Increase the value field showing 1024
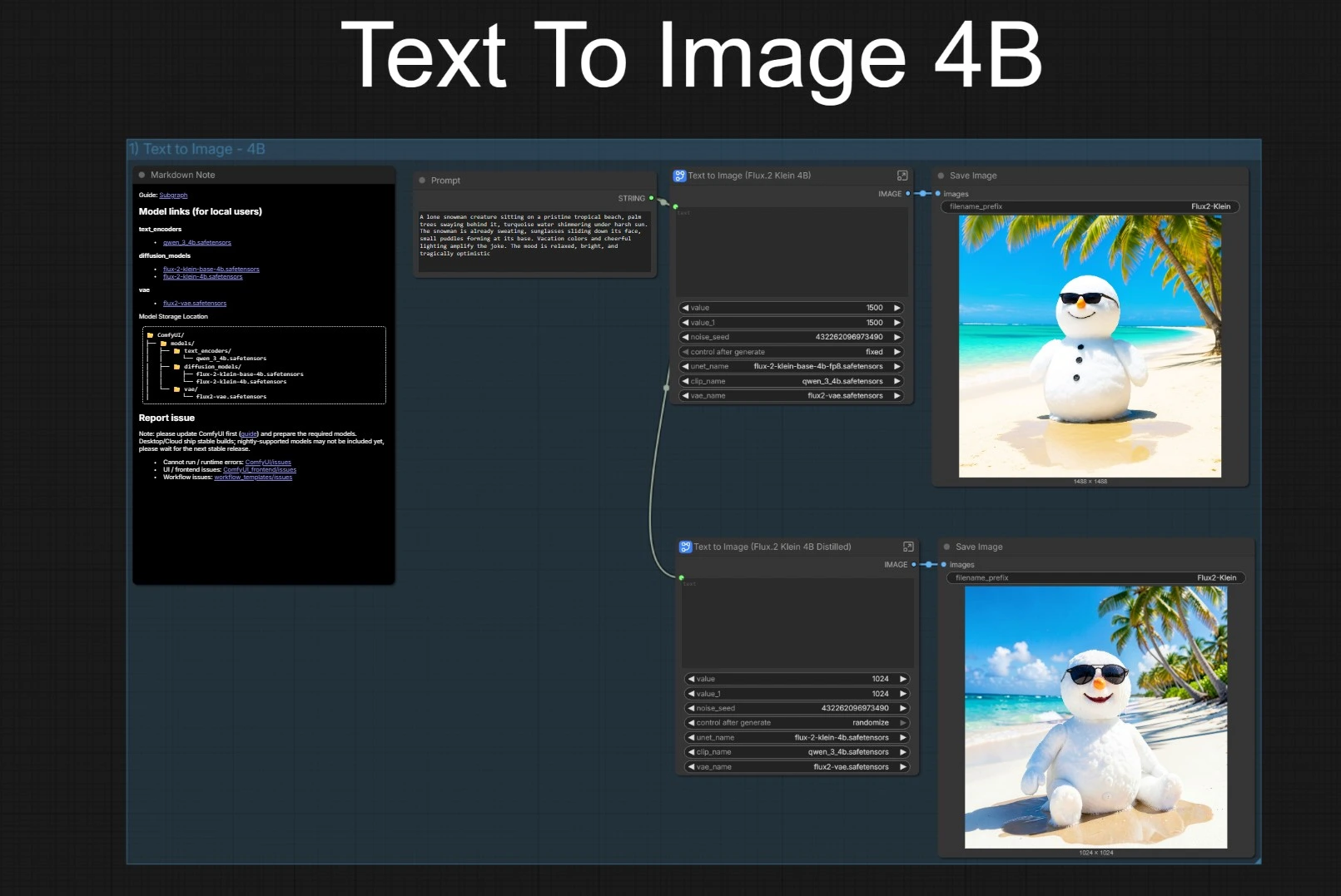This screenshot has height=896, width=1341. pos(903,679)
